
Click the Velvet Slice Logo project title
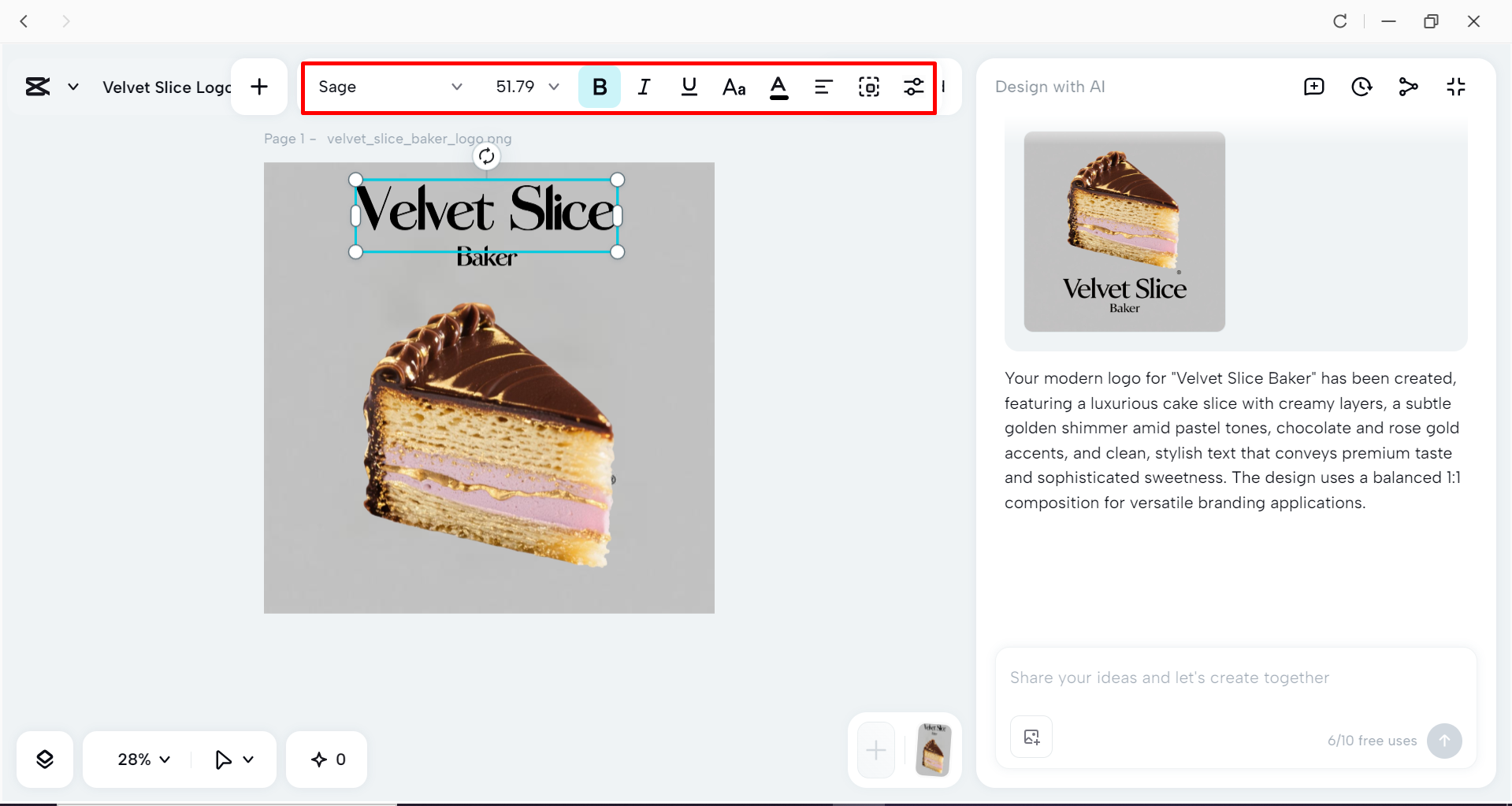click(x=167, y=87)
